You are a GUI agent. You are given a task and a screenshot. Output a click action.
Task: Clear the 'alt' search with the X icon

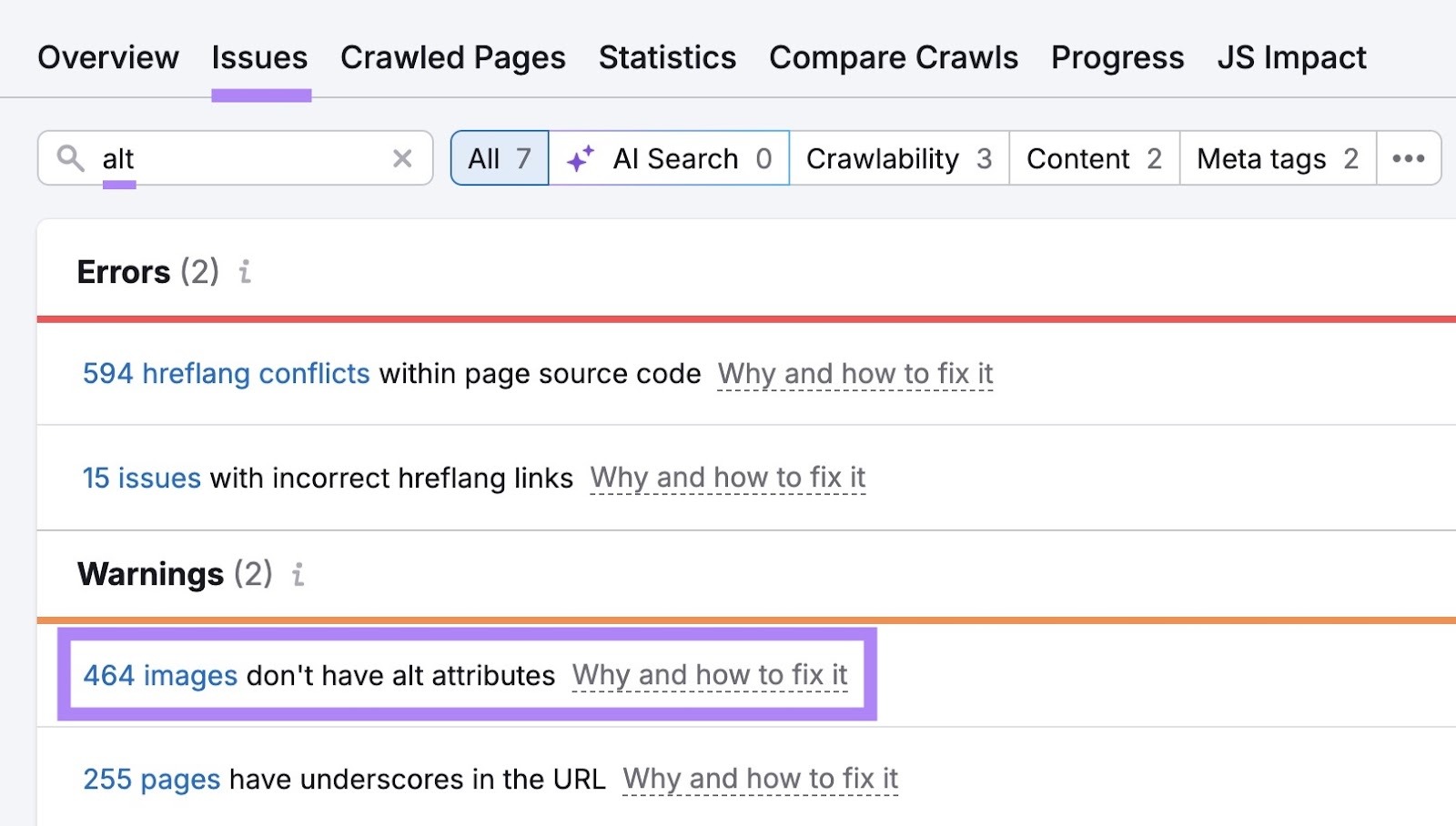coord(401,158)
